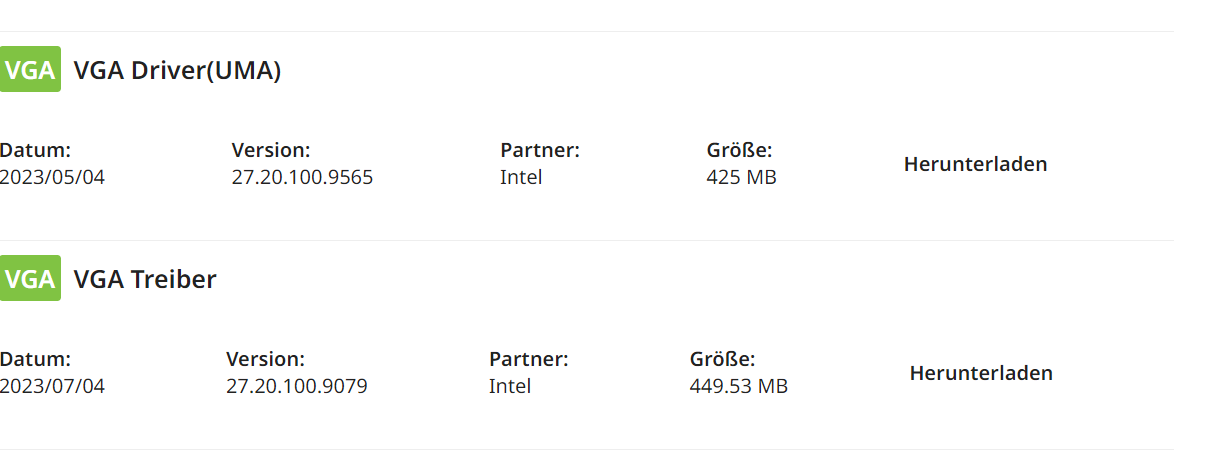Click the Größe label of VGA Treiber

722,359
